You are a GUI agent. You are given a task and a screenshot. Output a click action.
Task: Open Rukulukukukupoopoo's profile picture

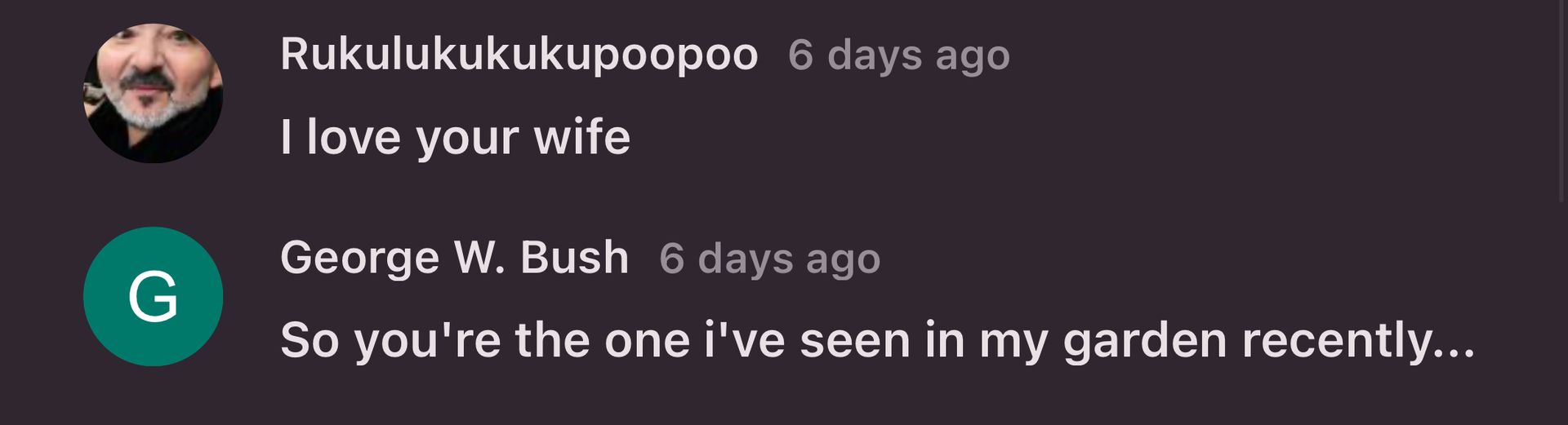(x=153, y=93)
